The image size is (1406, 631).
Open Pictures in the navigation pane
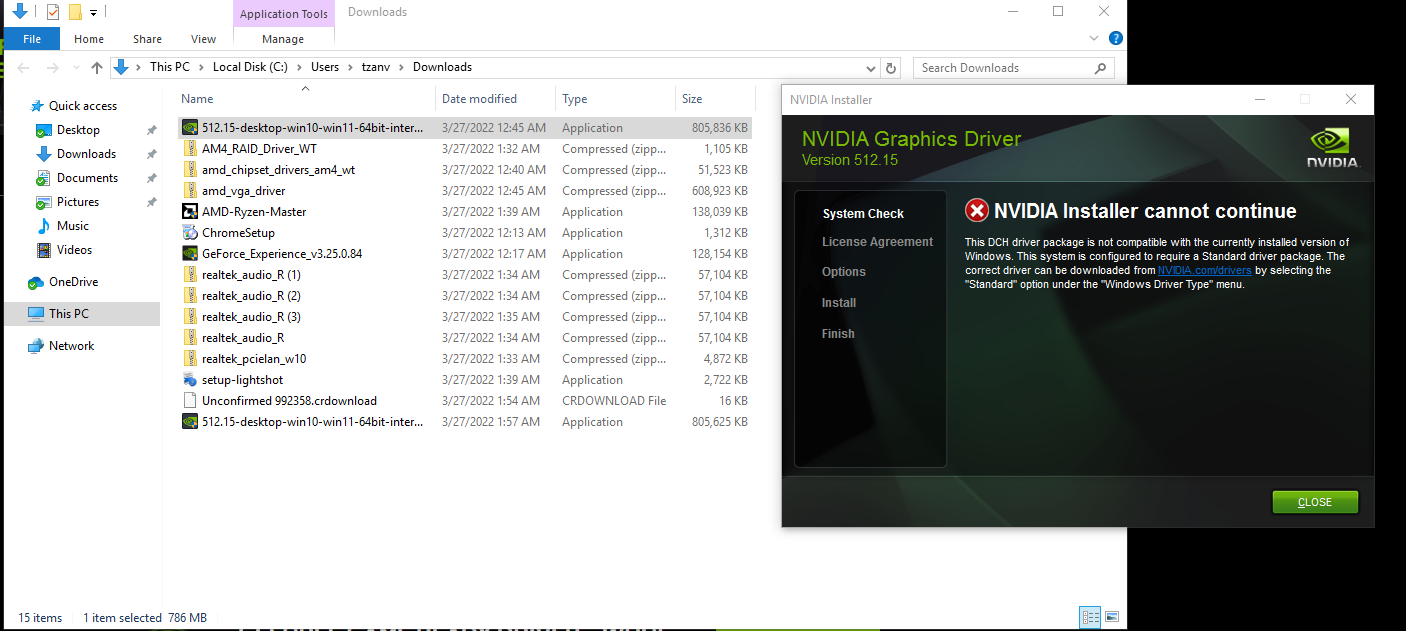(78, 202)
